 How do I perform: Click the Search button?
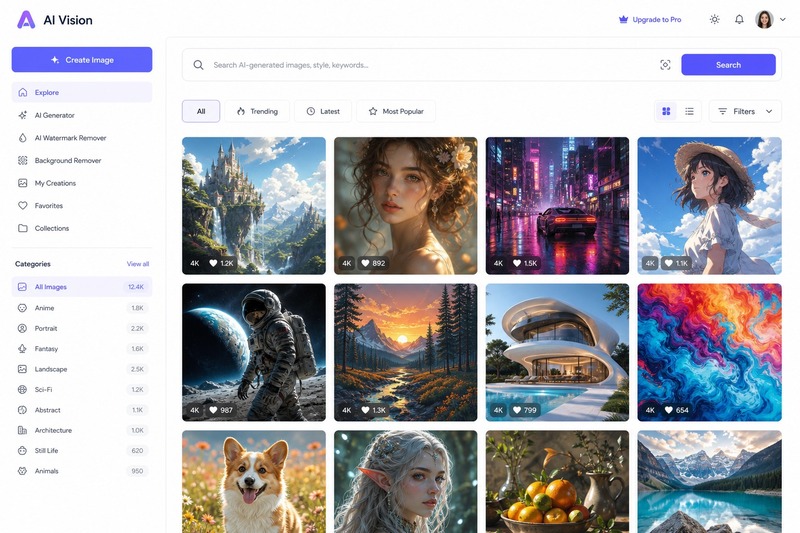[x=728, y=65]
